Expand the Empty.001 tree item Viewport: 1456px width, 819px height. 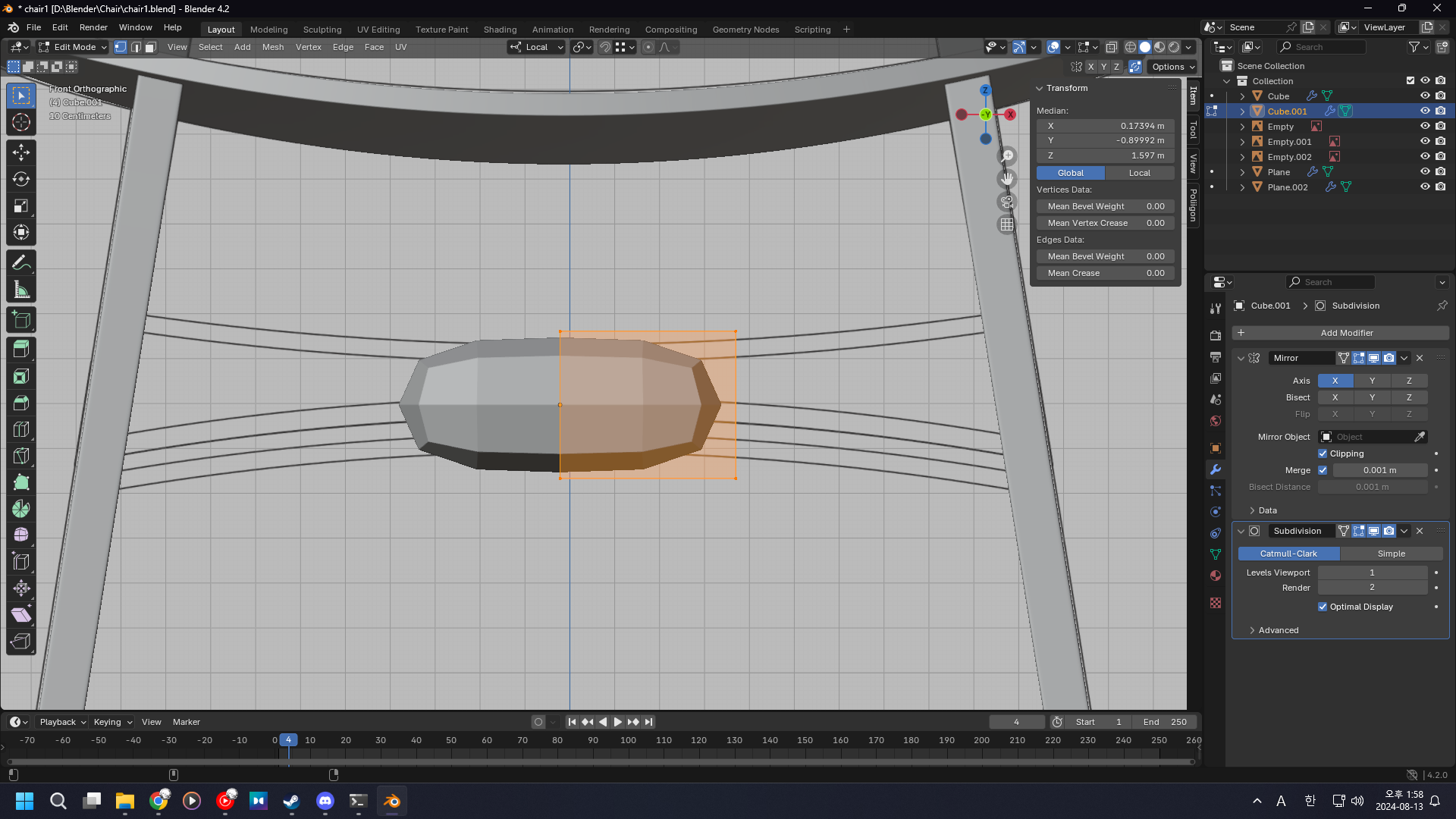[1242, 142]
